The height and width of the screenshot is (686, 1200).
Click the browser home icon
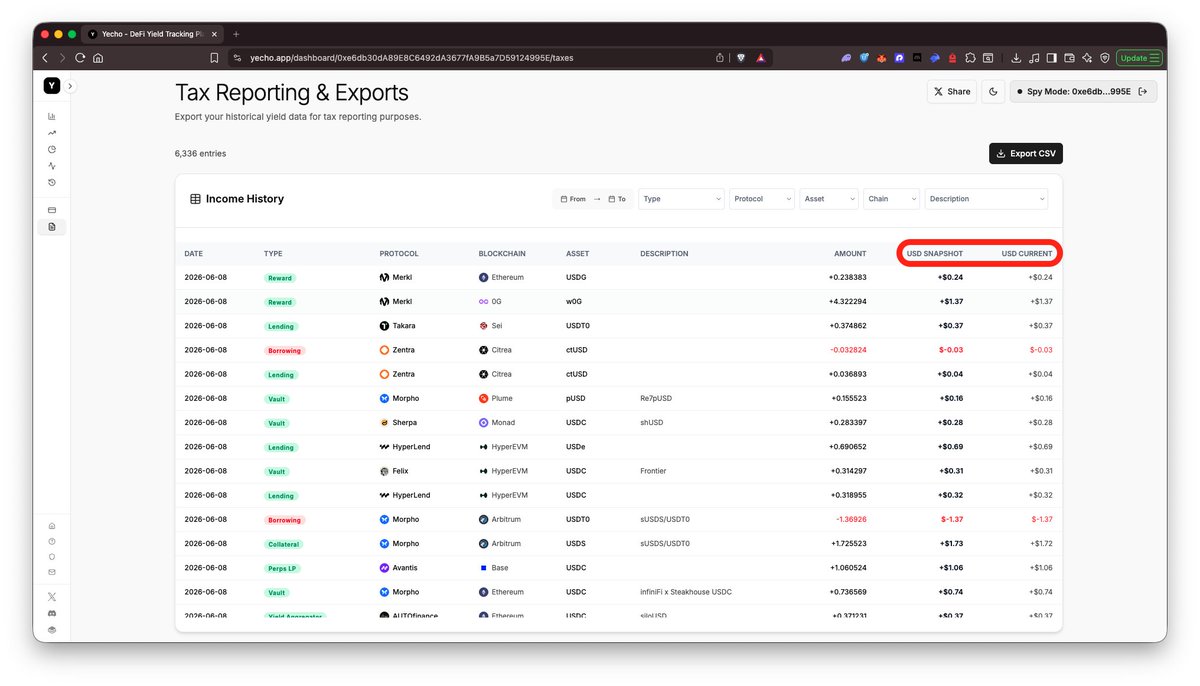pyautogui.click(x=98, y=58)
